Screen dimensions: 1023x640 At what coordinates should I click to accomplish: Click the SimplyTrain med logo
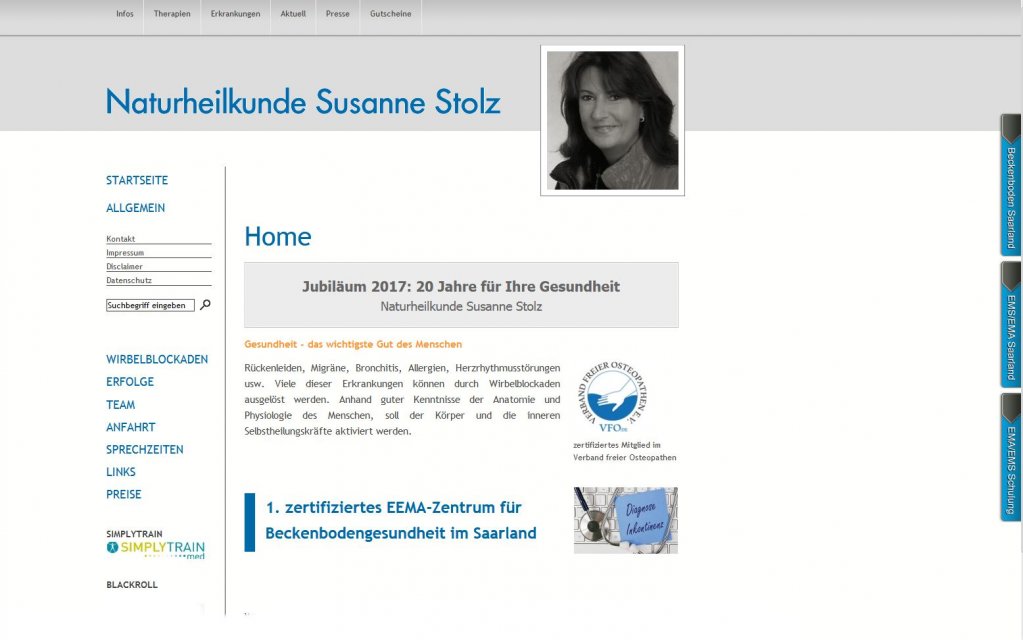[x=155, y=549]
